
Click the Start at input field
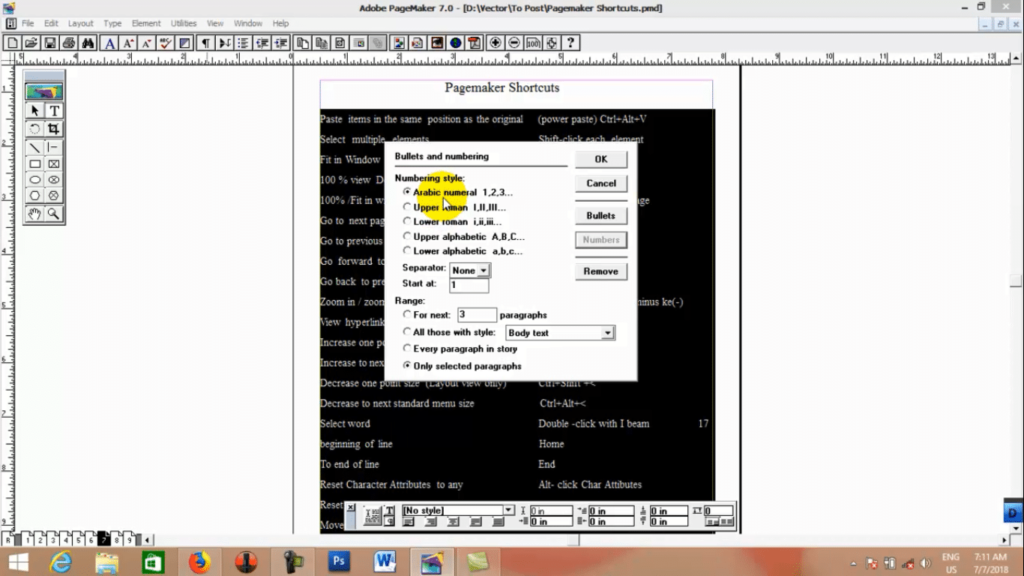coord(469,285)
